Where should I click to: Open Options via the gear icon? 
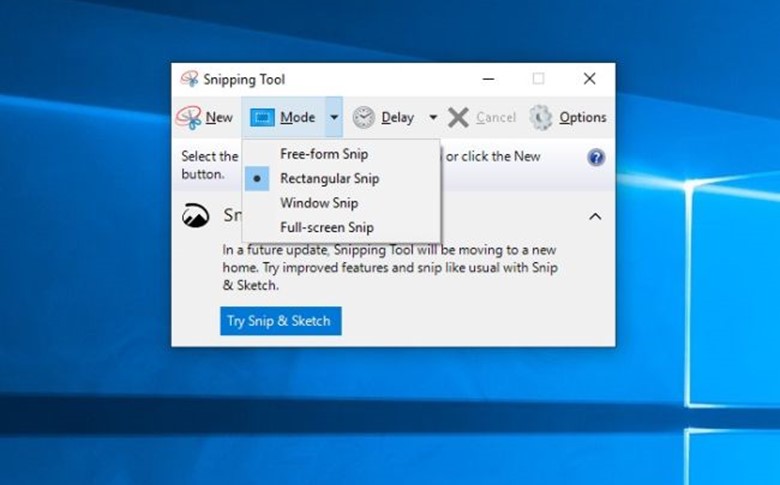tap(541, 118)
